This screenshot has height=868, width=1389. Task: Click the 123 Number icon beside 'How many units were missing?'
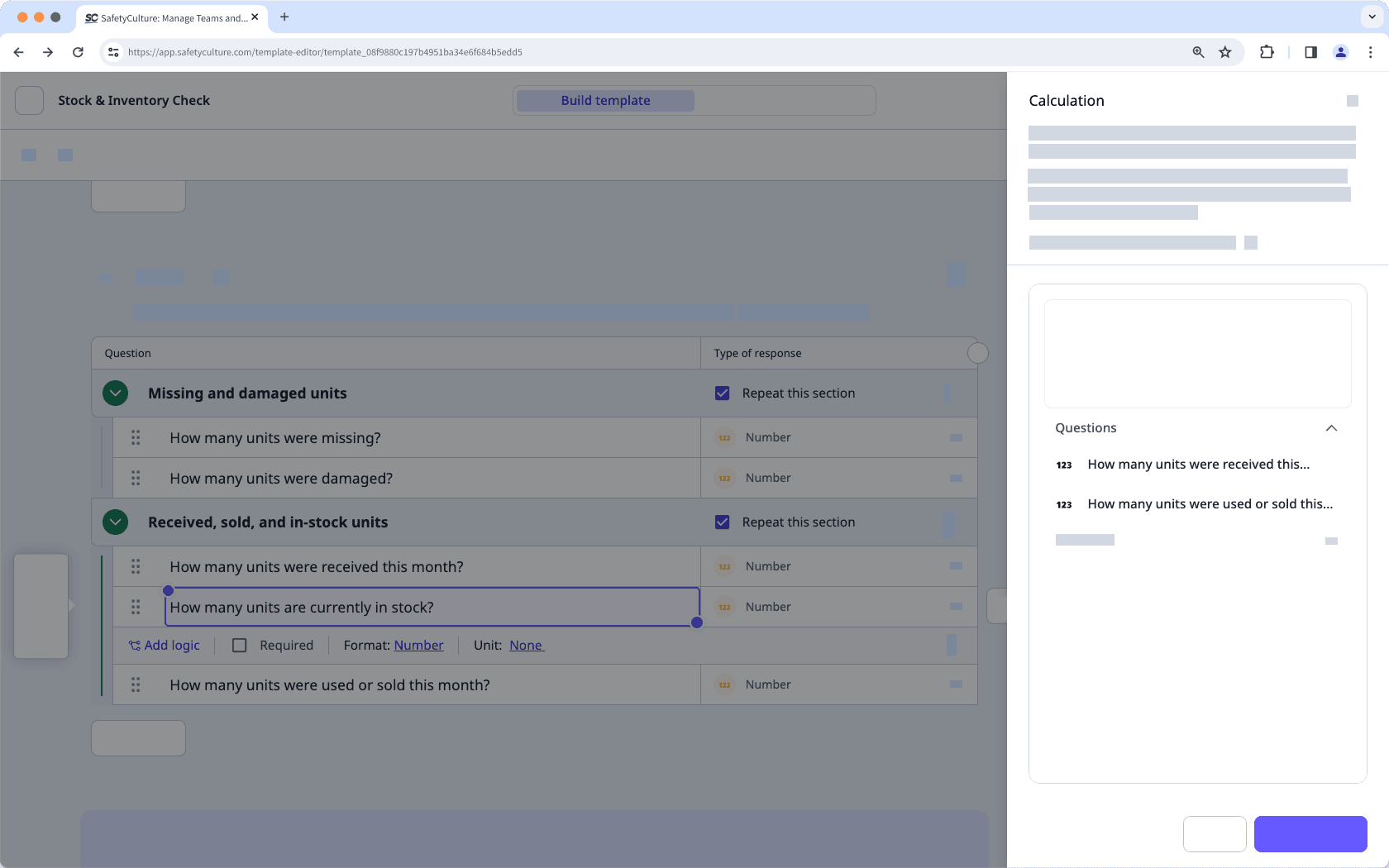[x=724, y=437]
